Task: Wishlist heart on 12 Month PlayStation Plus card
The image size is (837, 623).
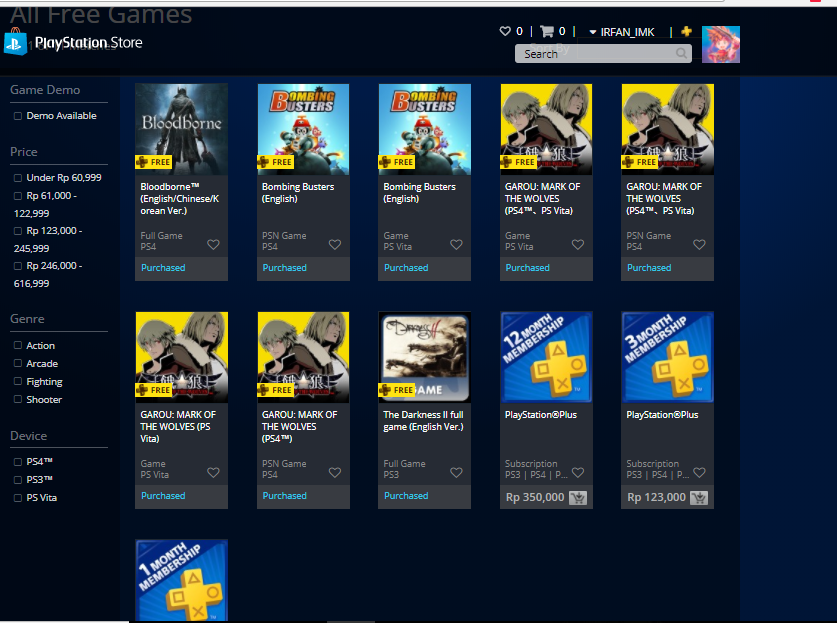Action: tap(578, 472)
